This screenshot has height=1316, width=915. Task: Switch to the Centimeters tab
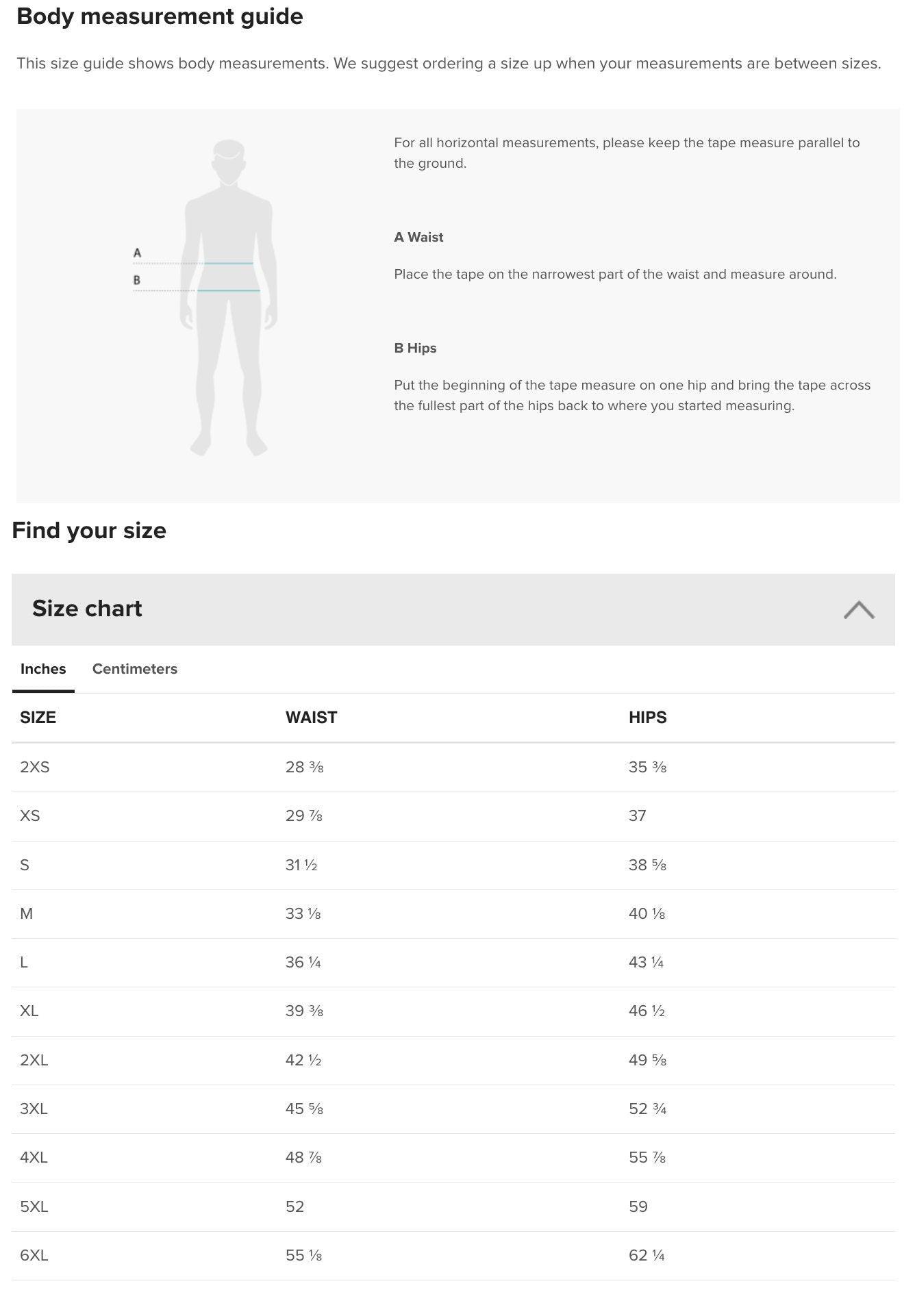click(135, 669)
